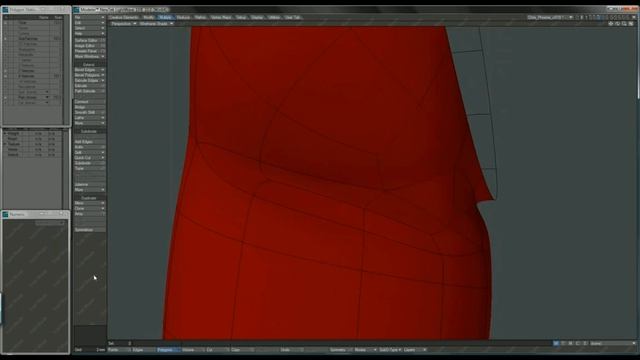Screen dimensions: 640x360
Task: Click the viewport zoom icon
Action: [624, 24]
